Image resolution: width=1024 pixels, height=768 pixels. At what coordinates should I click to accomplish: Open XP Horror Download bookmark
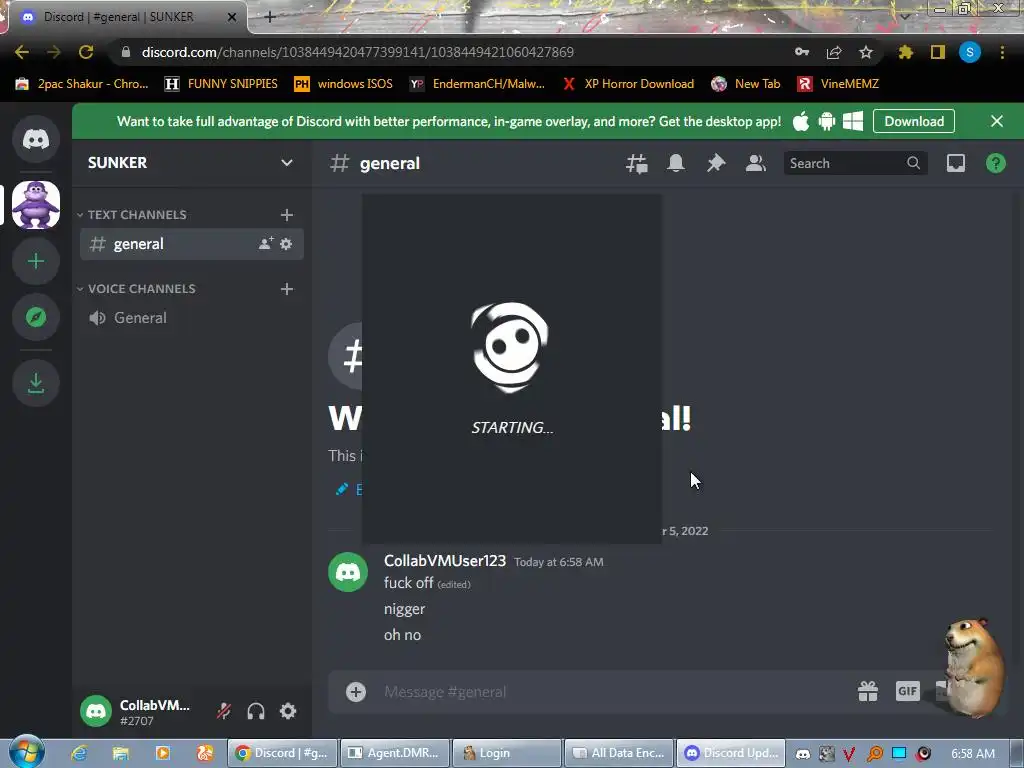pos(629,84)
